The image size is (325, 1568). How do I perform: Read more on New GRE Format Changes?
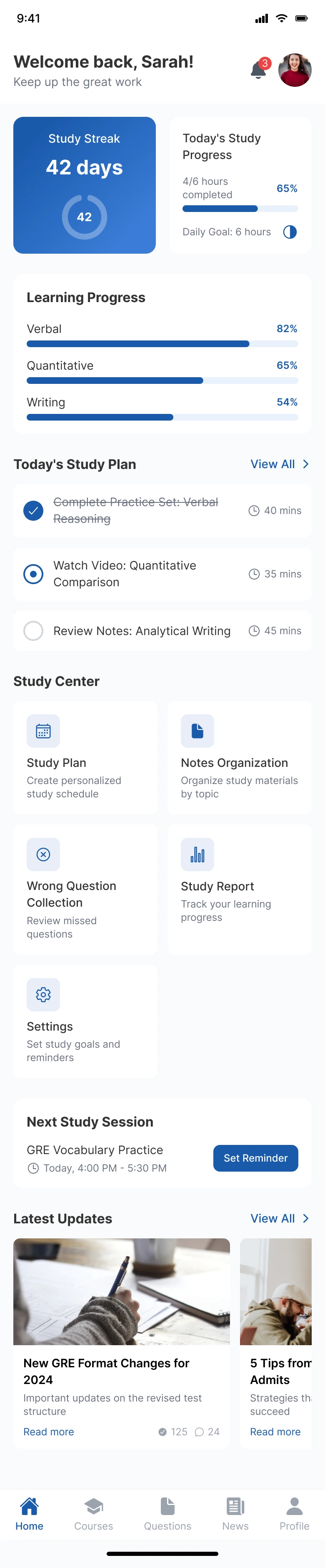(49, 1432)
